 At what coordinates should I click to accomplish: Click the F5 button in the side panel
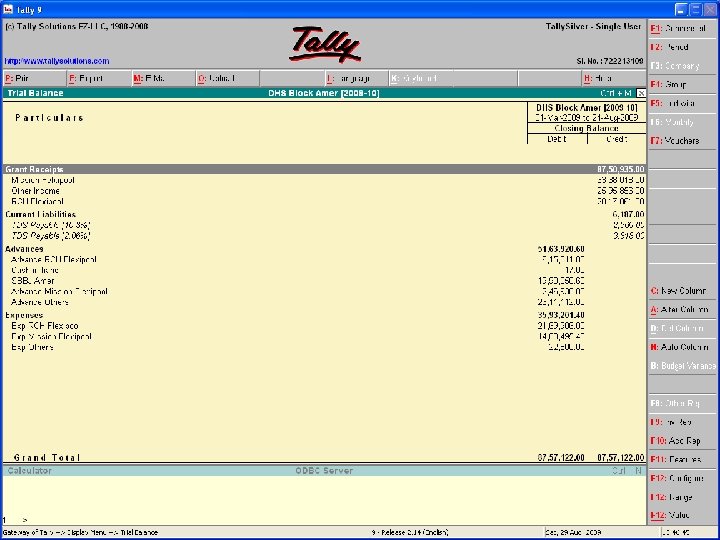click(683, 103)
